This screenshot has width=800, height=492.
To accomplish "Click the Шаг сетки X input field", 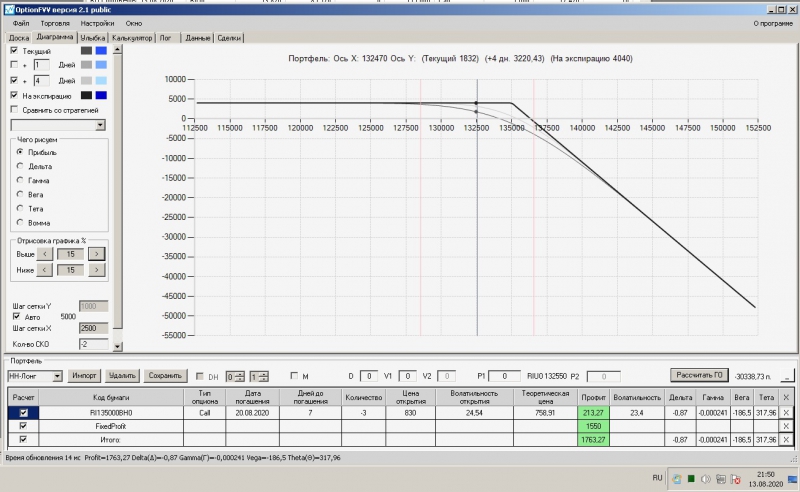I will tap(93, 328).
